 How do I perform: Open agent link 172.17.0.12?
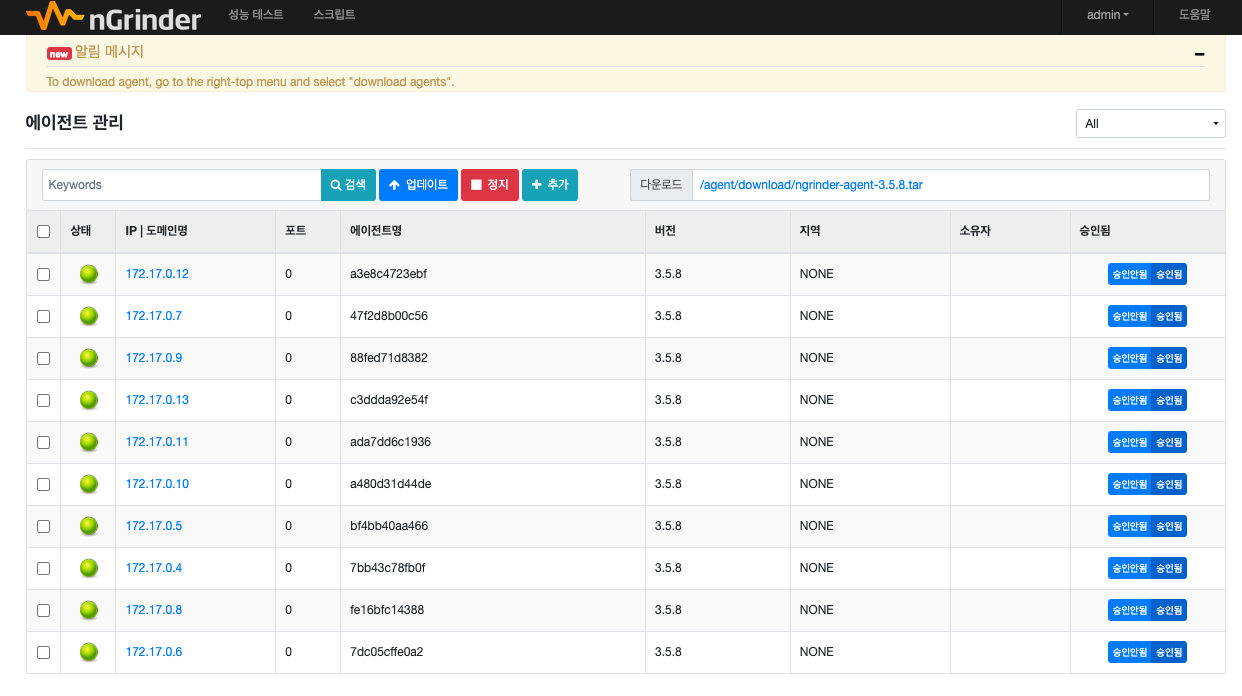click(x=157, y=274)
